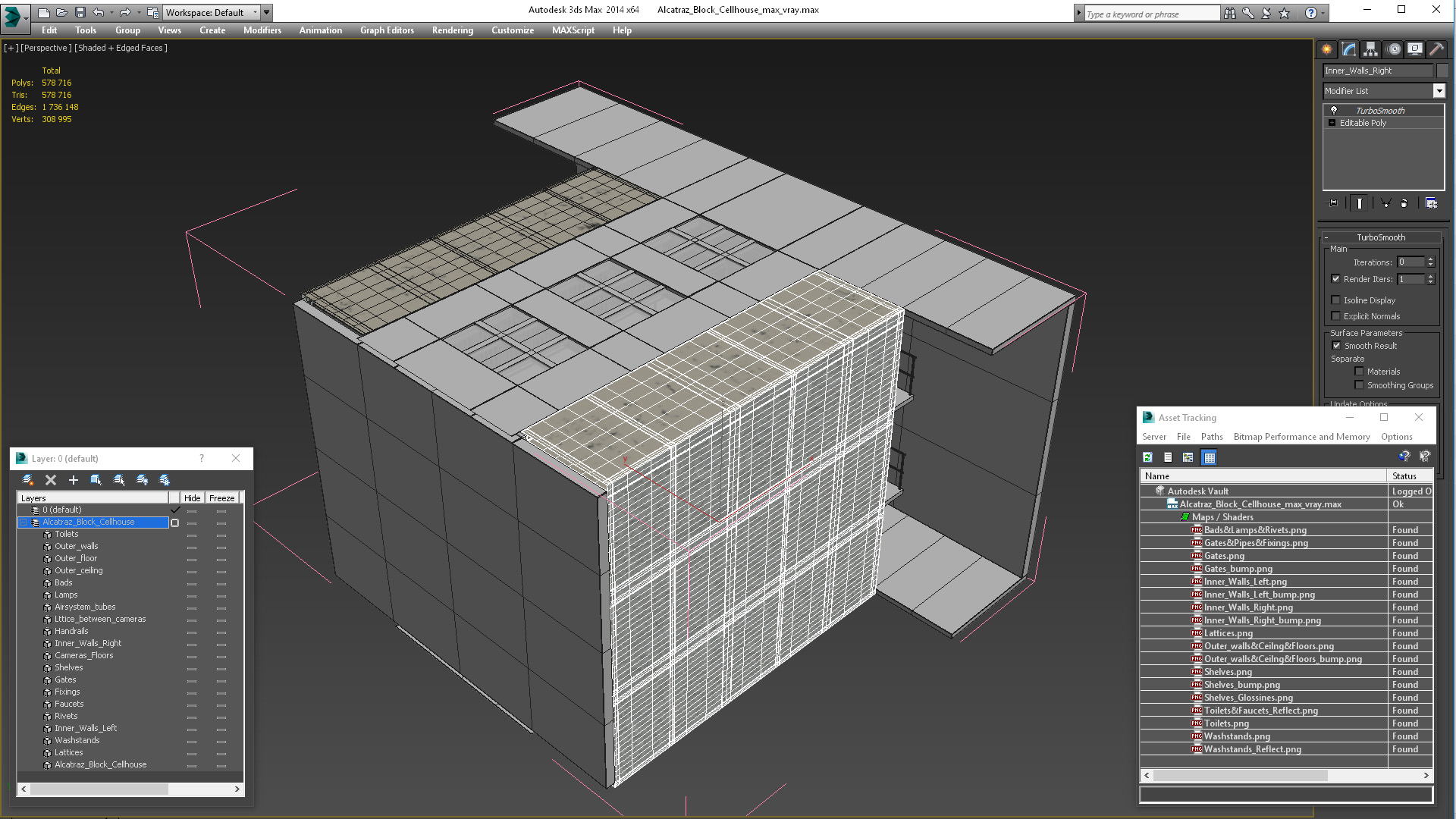Toggle TurboSmooth modifier lightbulb
This screenshot has height=819, width=1456.
(1334, 111)
